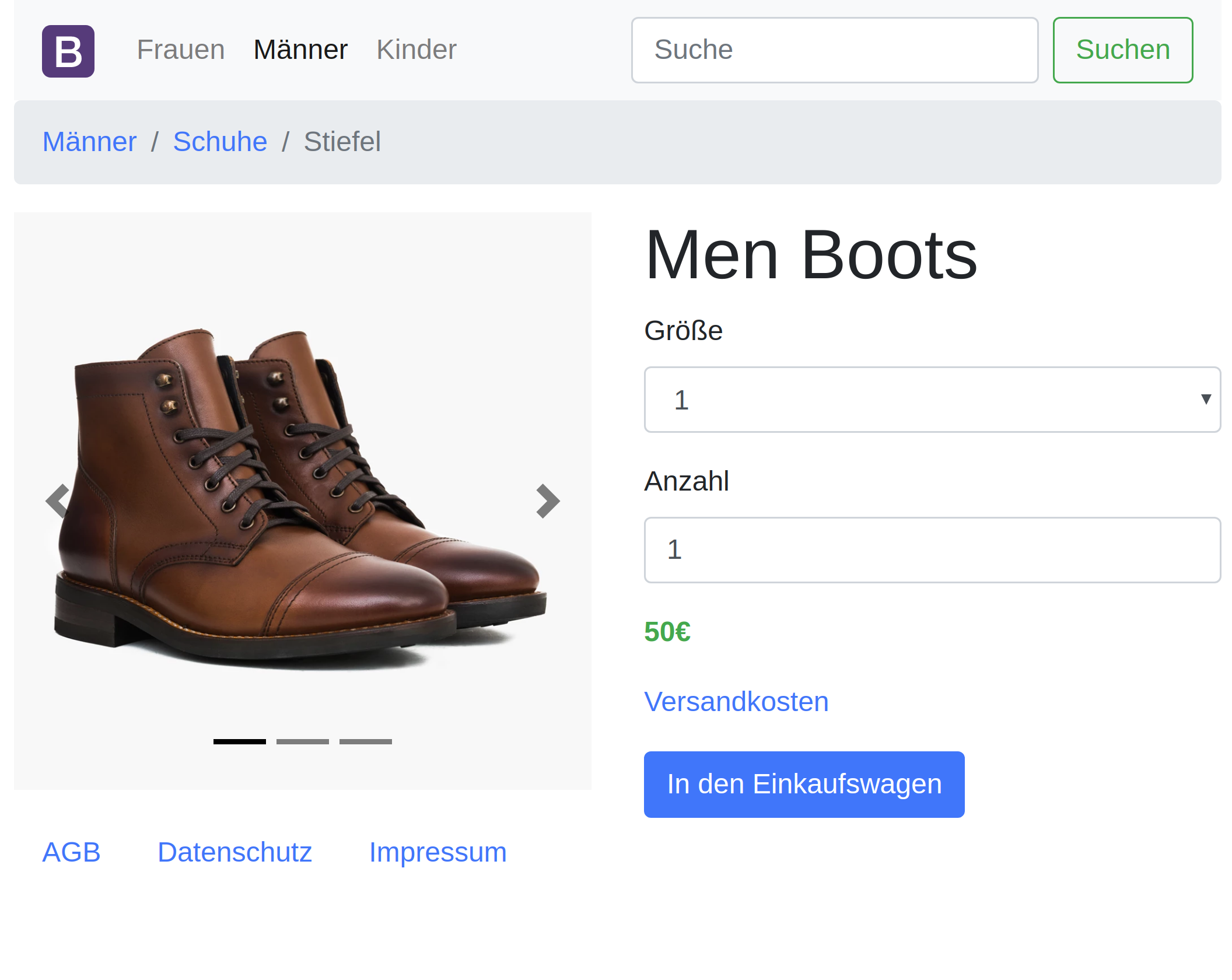Open Datenschutz footer link
Image resolution: width=1232 pixels, height=980 pixels.
pos(235,852)
